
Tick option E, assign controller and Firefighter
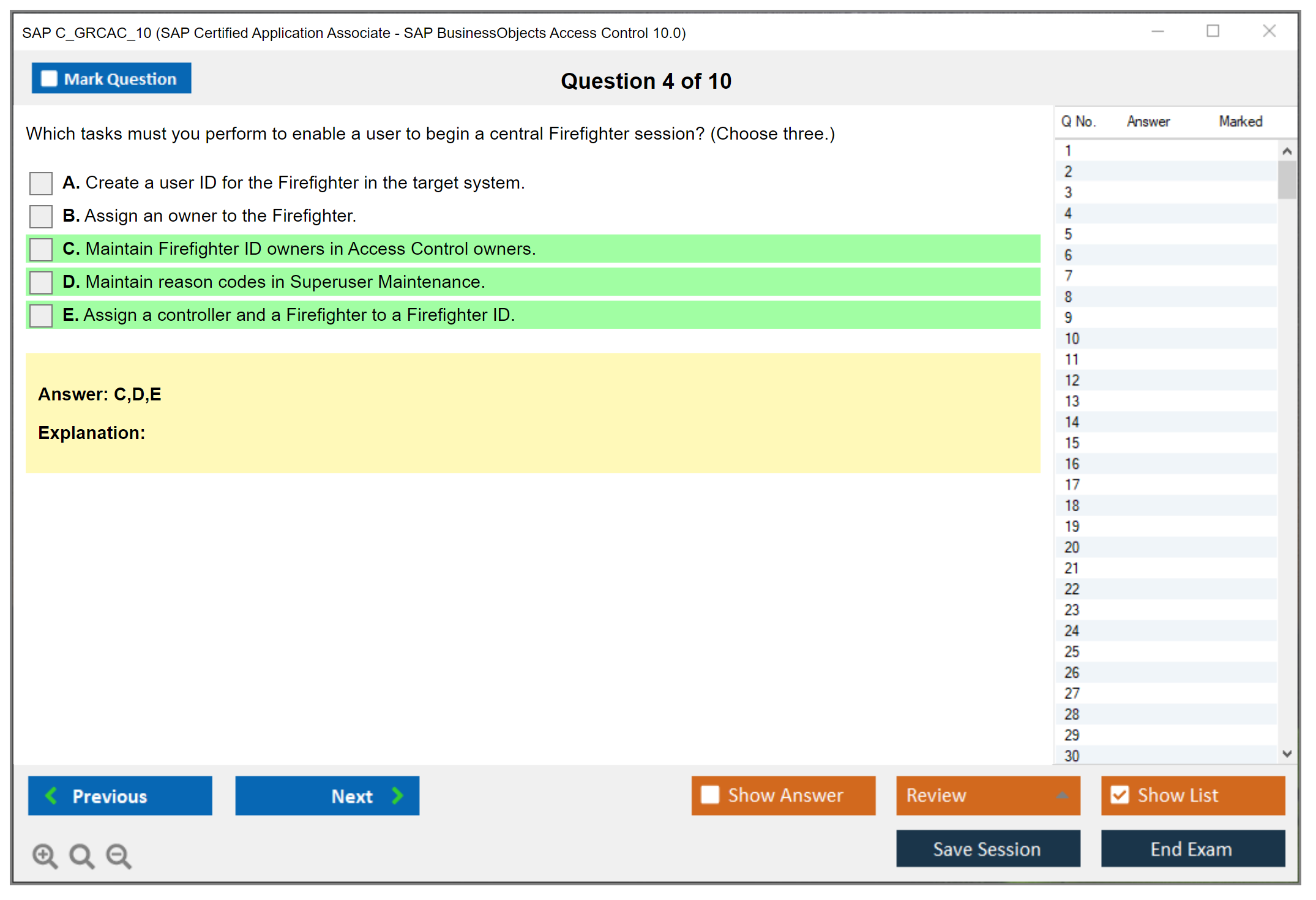(x=41, y=315)
